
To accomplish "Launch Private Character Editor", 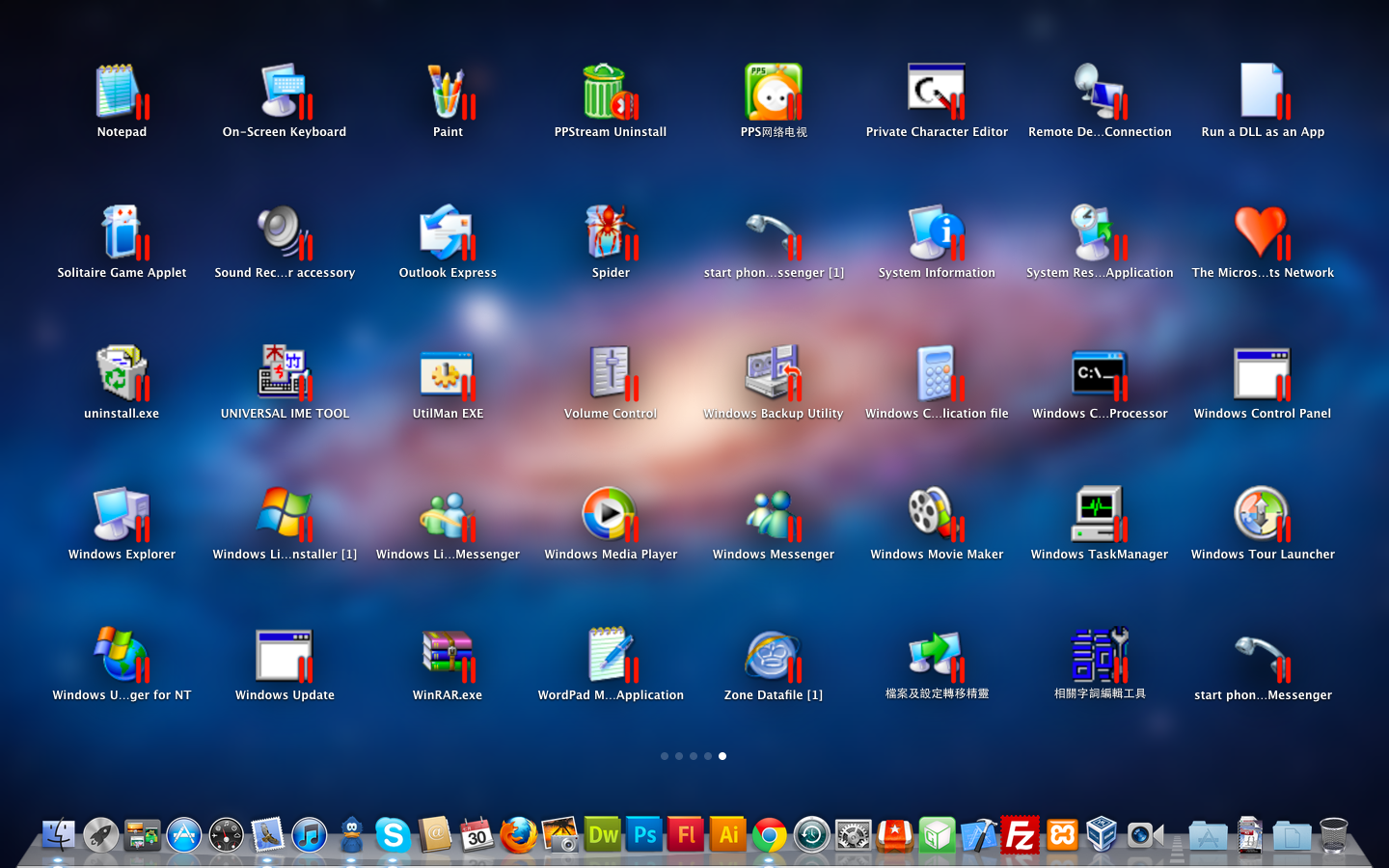I will click(x=937, y=92).
